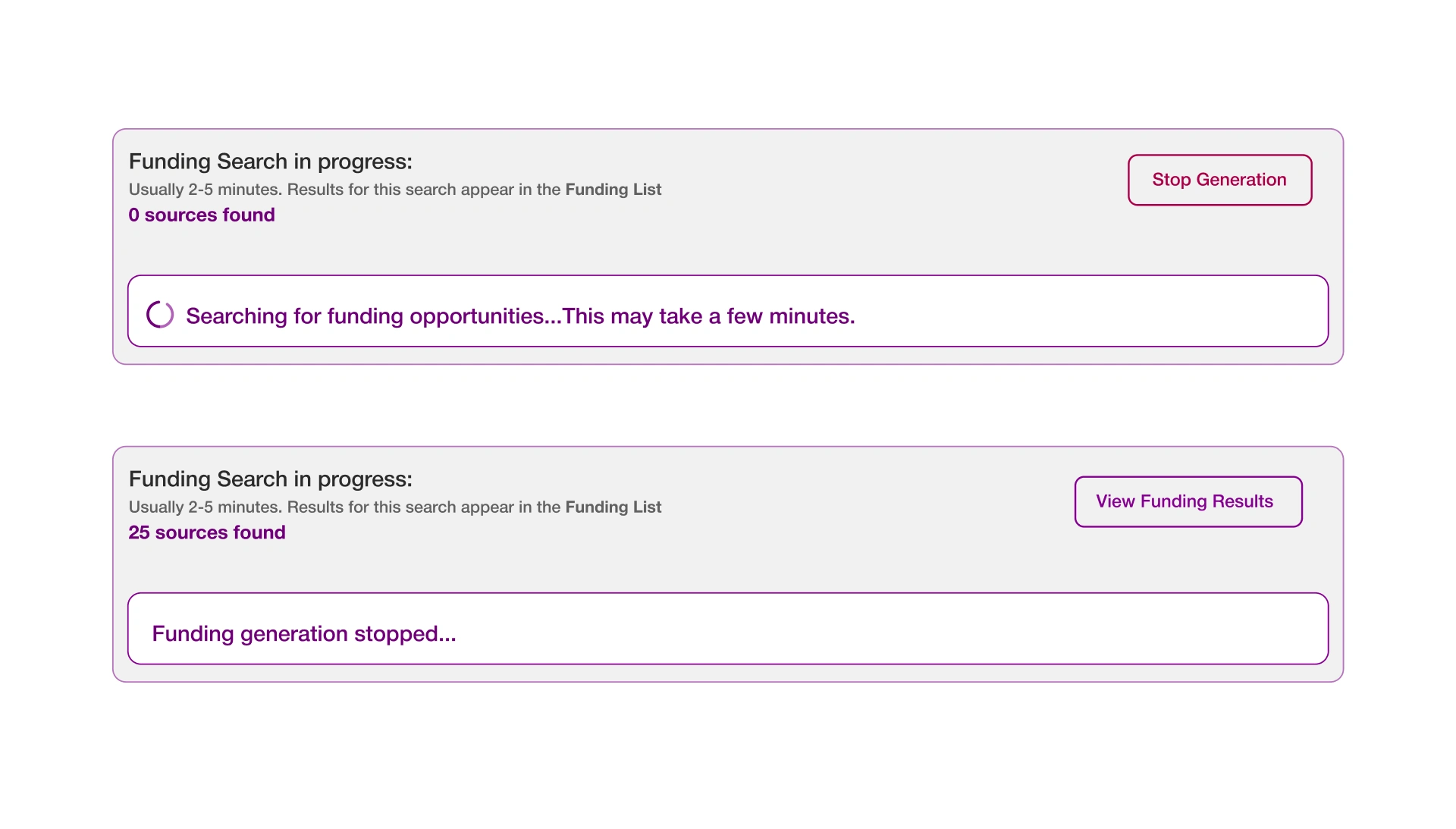Image resolution: width=1456 pixels, height=829 pixels.
Task: Click the loading spinner icon
Action: pos(160,314)
